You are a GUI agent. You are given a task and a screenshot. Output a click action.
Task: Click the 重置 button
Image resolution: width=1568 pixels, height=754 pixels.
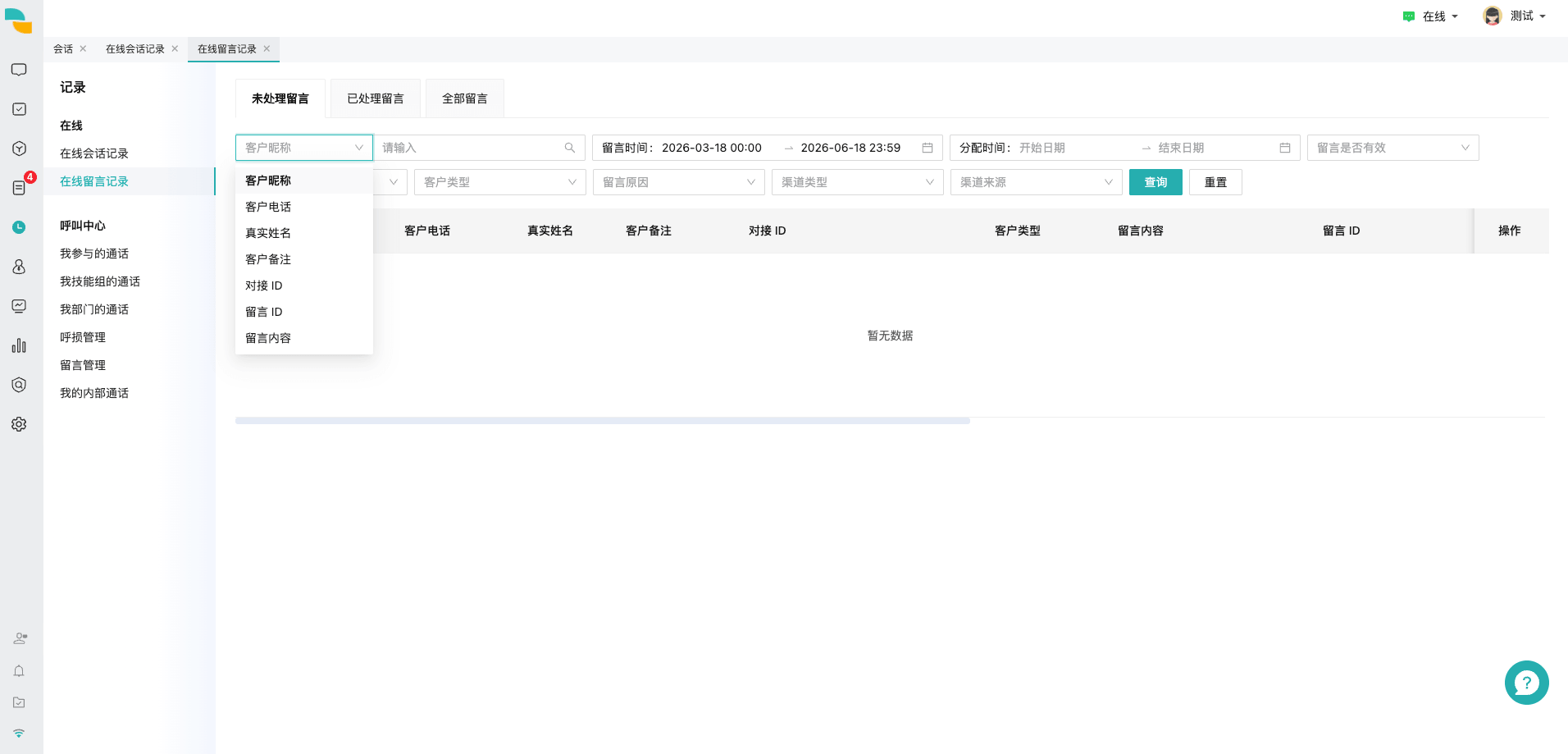coord(1215,182)
